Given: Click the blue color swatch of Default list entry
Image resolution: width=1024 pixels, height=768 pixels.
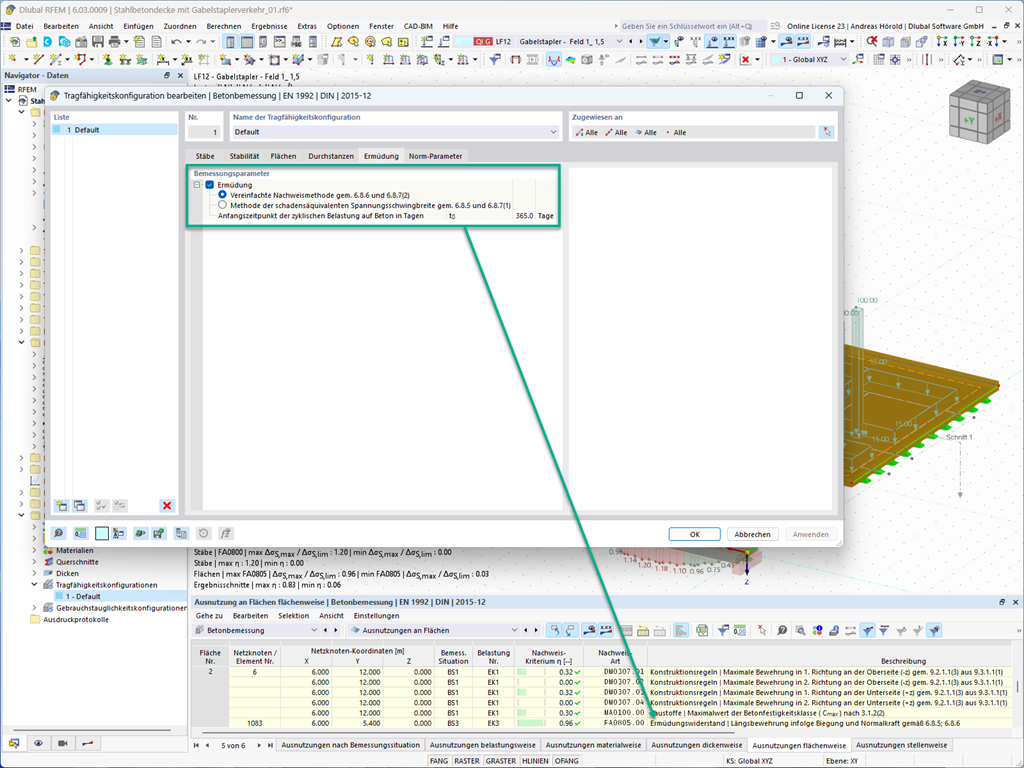Looking at the screenshot, I should 57,130.
